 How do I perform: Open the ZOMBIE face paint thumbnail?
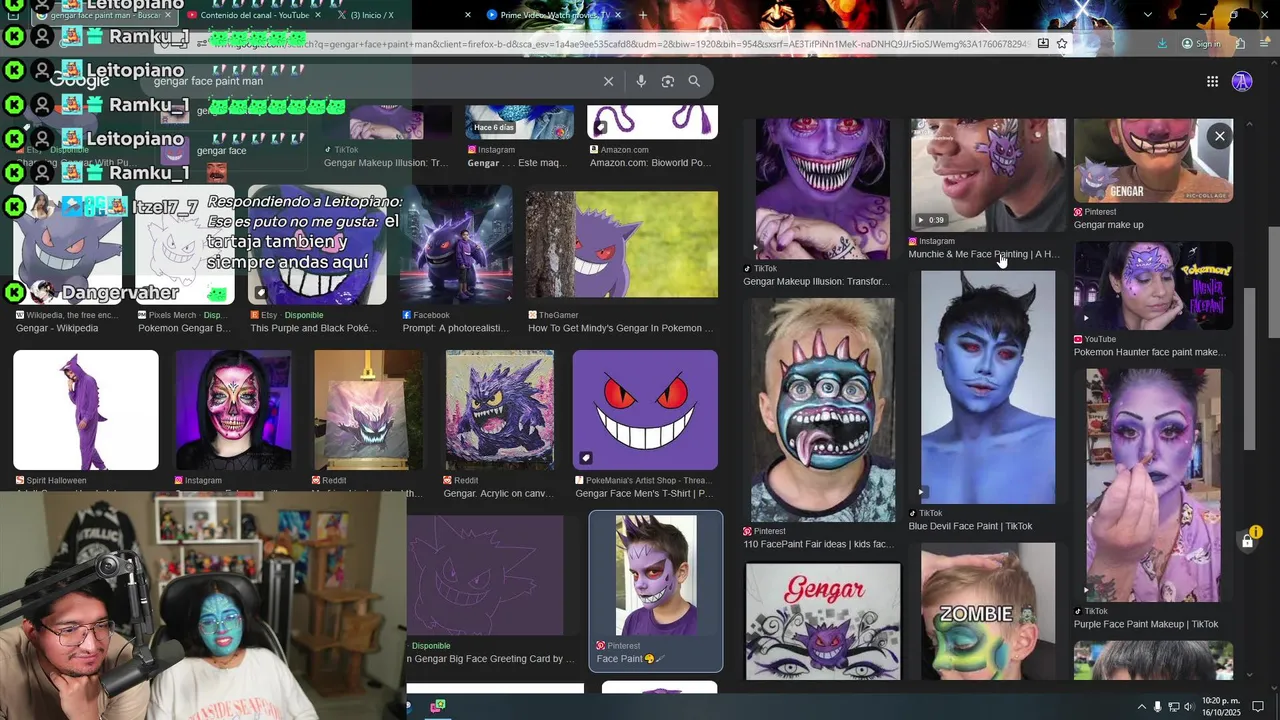coord(988,611)
